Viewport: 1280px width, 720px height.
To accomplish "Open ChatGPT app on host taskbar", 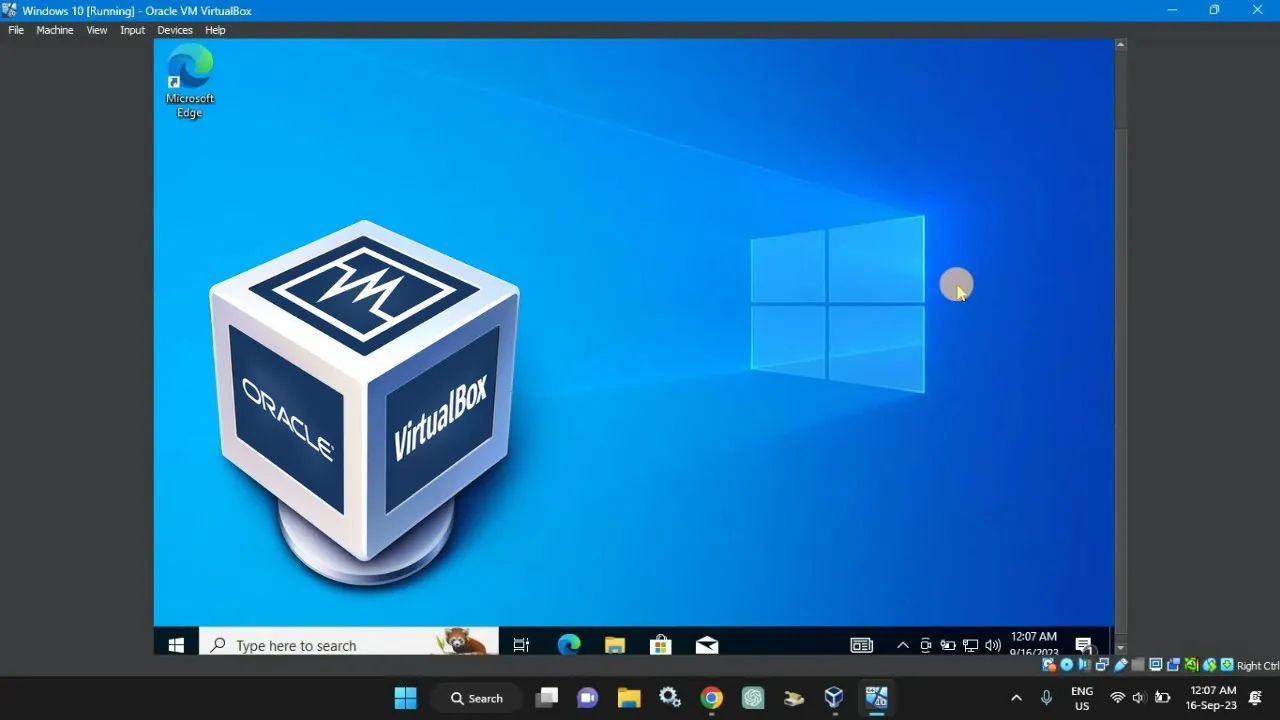I will pyautogui.click(x=752, y=698).
